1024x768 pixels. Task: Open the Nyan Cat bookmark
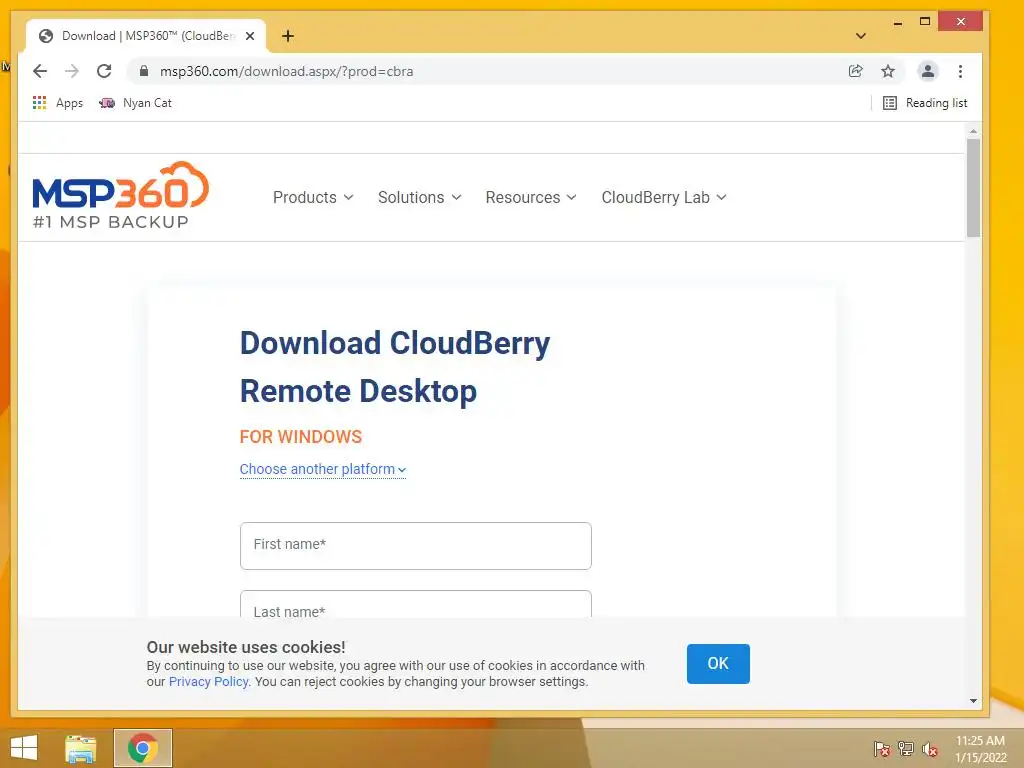click(x=135, y=103)
